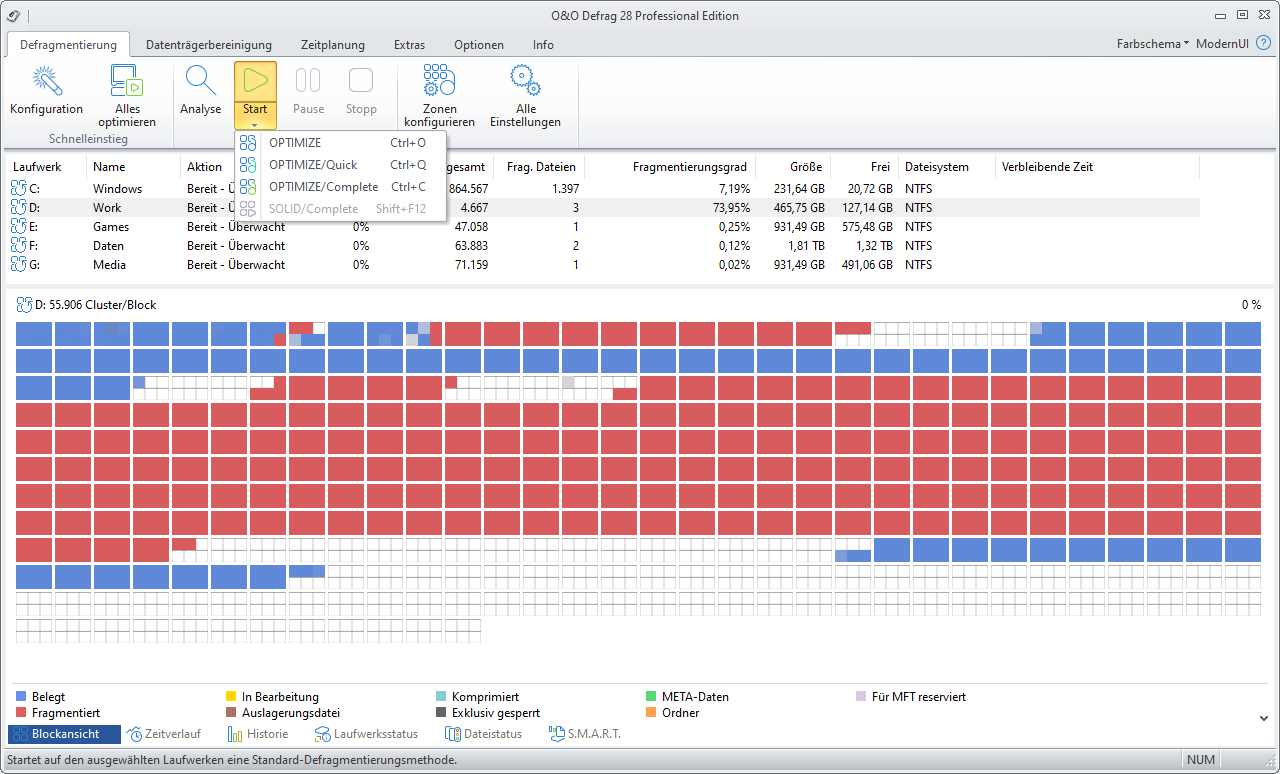Open the Defragmentierung tab
Image resolution: width=1280 pixels, height=774 pixels.
tap(68, 44)
